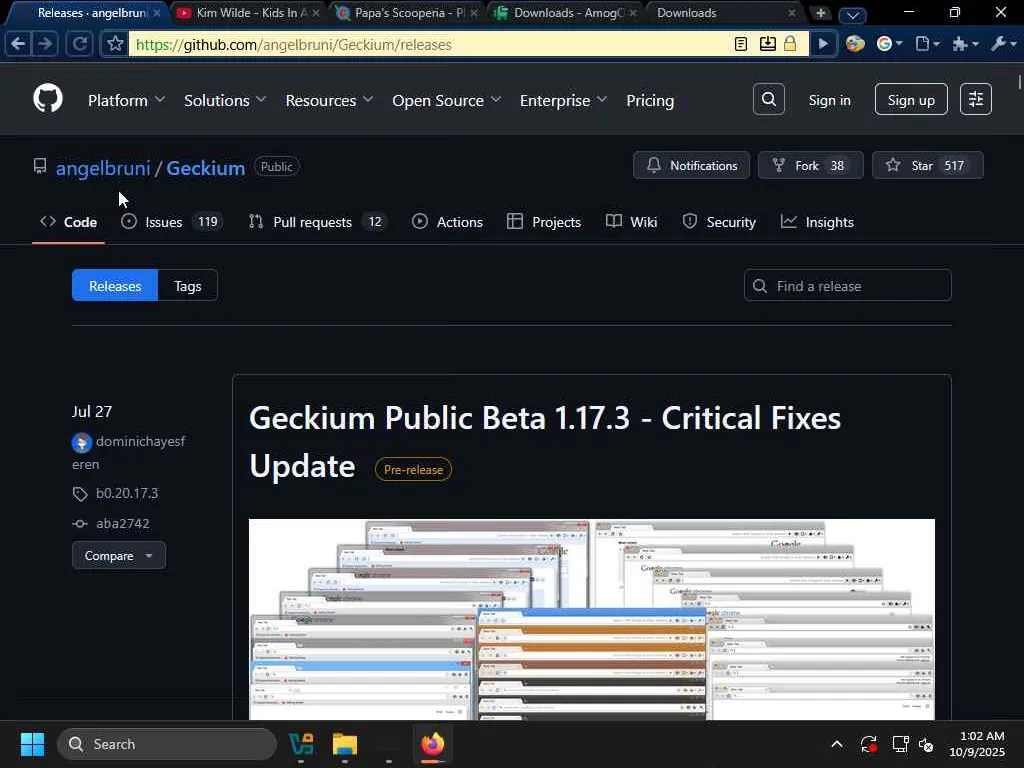Open the Insights tab
The image size is (1024, 768).
pos(817,222)
